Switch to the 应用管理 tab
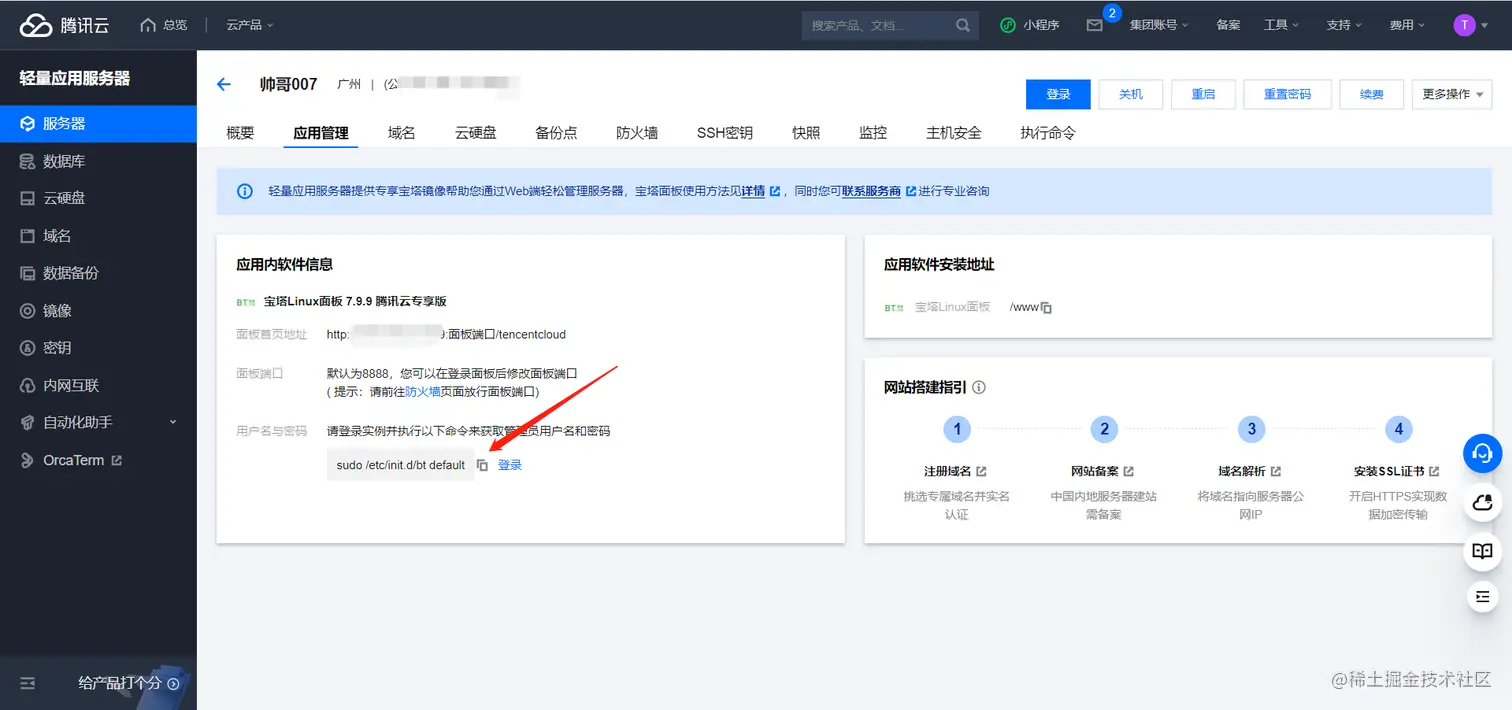 coord(321,132)
